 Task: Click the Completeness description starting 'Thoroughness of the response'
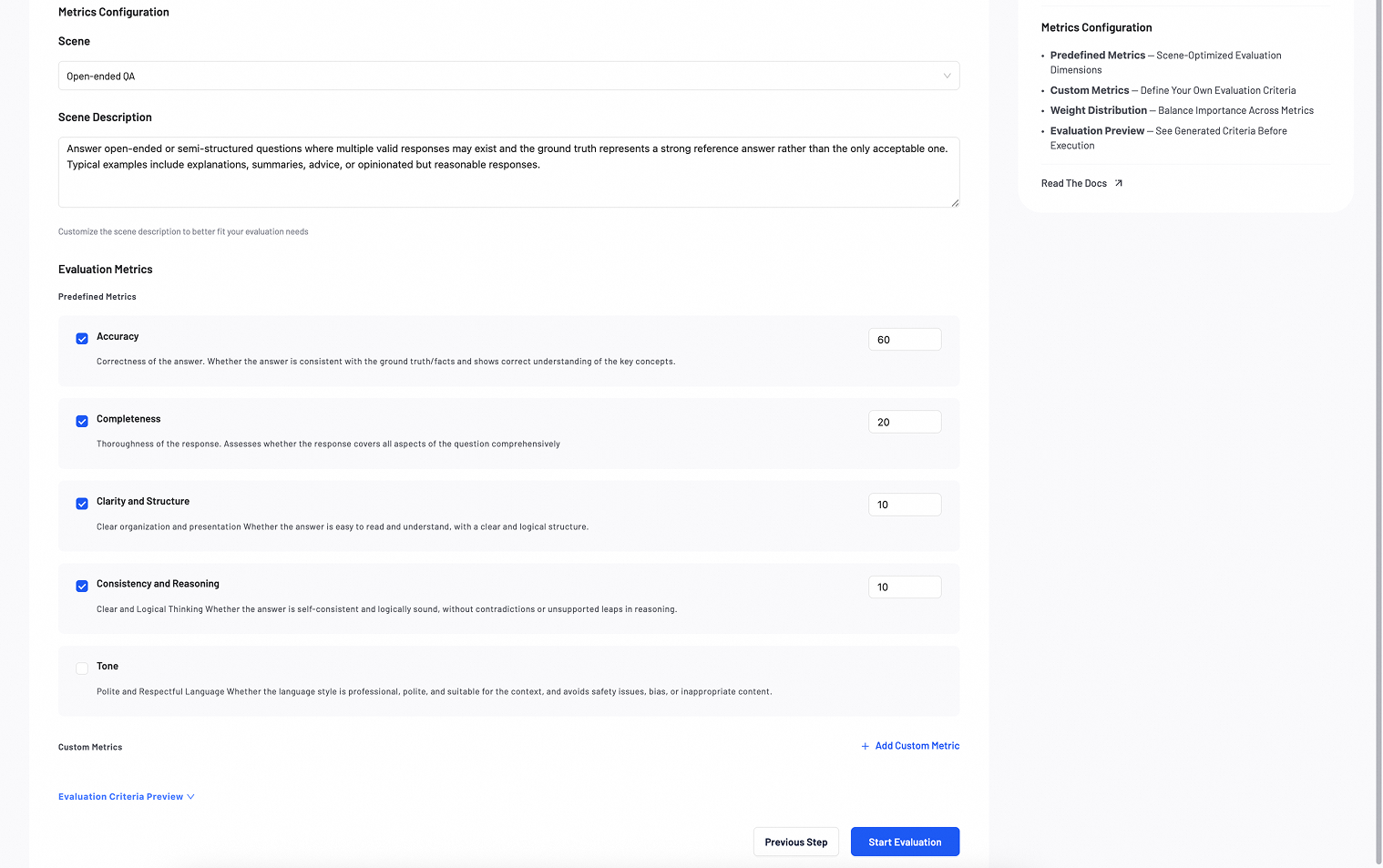tap(328, 444)
